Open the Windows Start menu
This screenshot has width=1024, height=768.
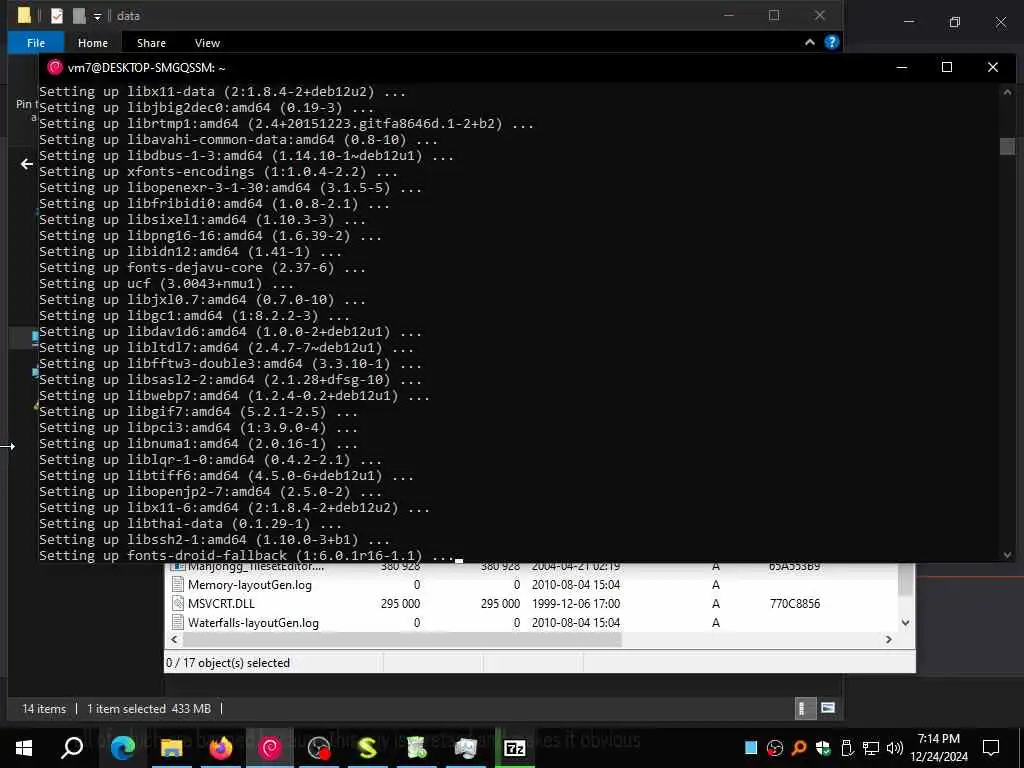pyautogui.click(x=24, y=748)
